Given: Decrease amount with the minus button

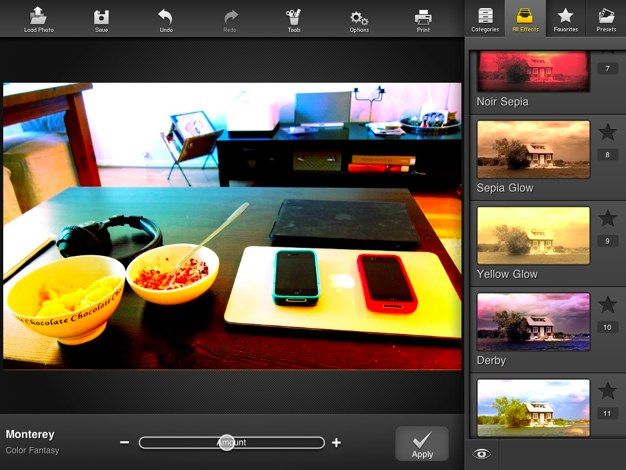Looking at the screenshot, I should 125,442.
